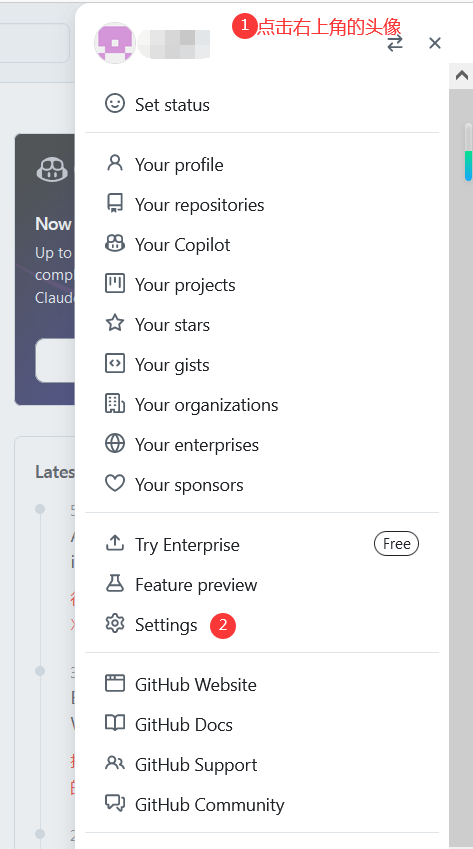Screen dimensions: 473x849
Task: Click the globe icon for enterprises
Action: tap(115, 443)
